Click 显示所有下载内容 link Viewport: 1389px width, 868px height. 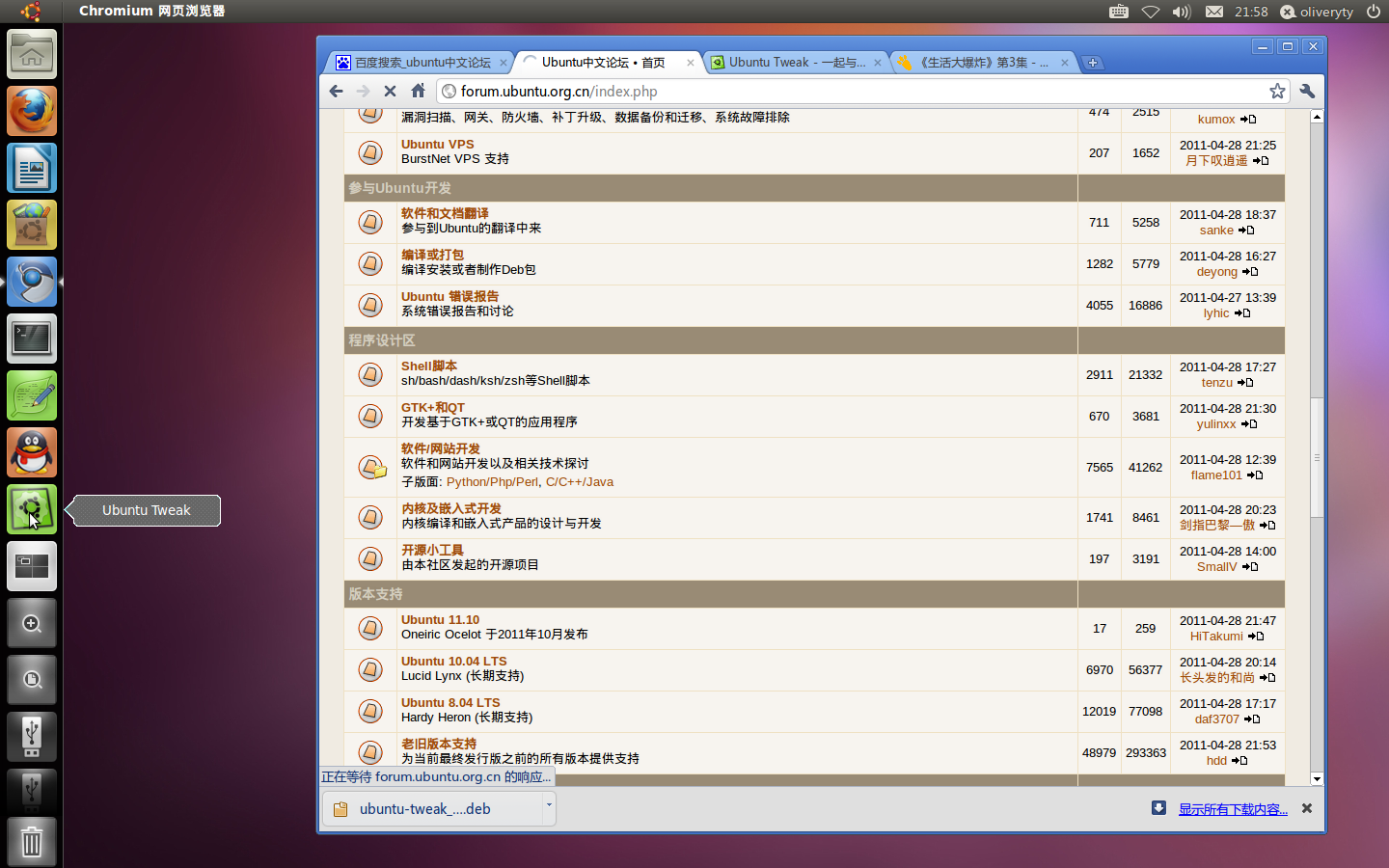(1232, 809)
